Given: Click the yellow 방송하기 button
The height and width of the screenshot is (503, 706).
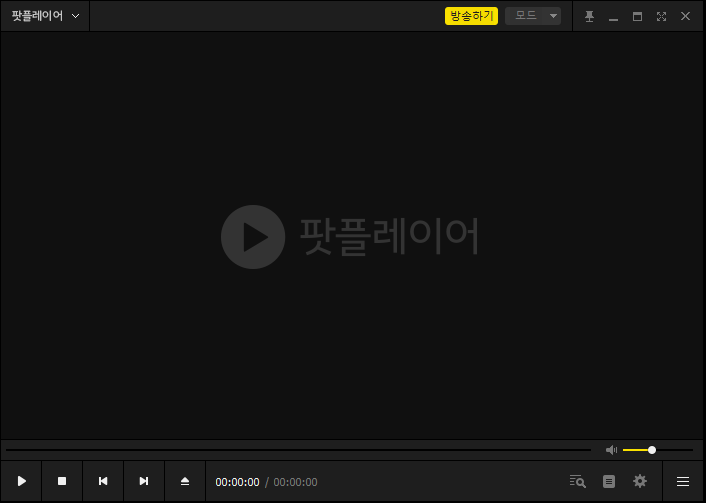Looking at the screenshot, I should pos(471,16).
